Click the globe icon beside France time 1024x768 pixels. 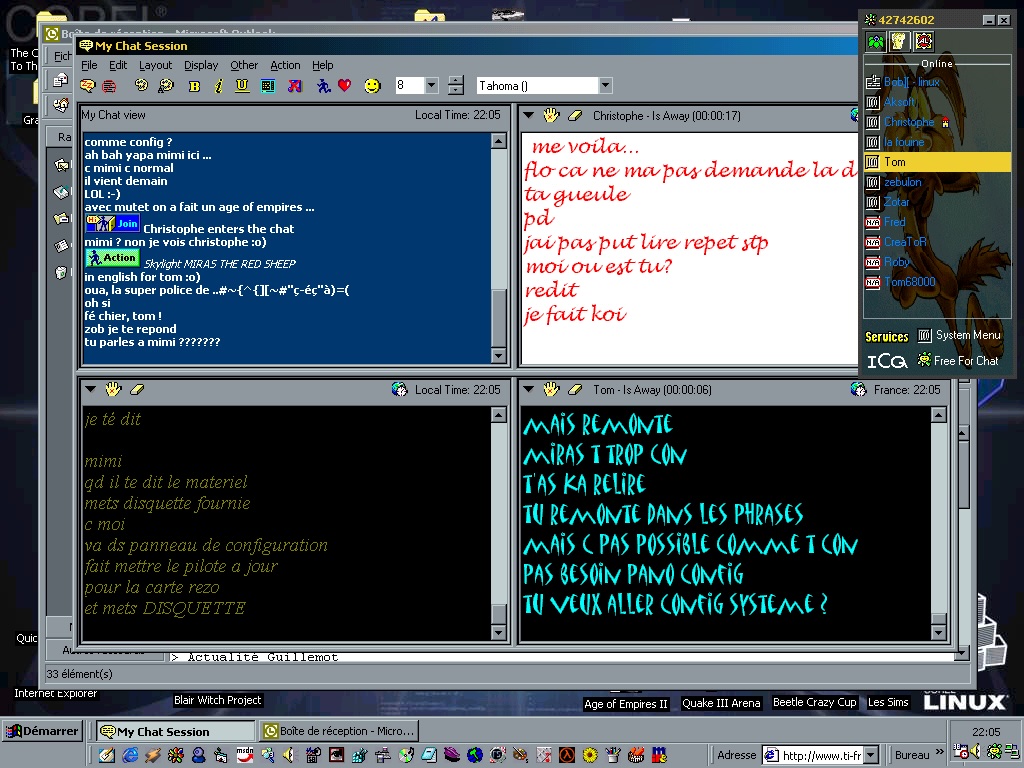(857, 390)
